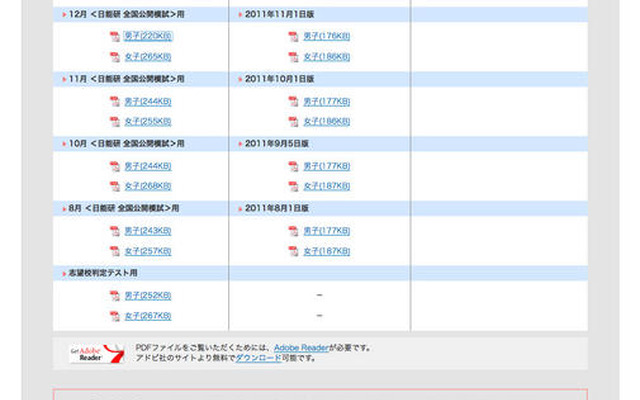Click PDF icon beside 男子(244KB) in 10月 section

(115, 167)
